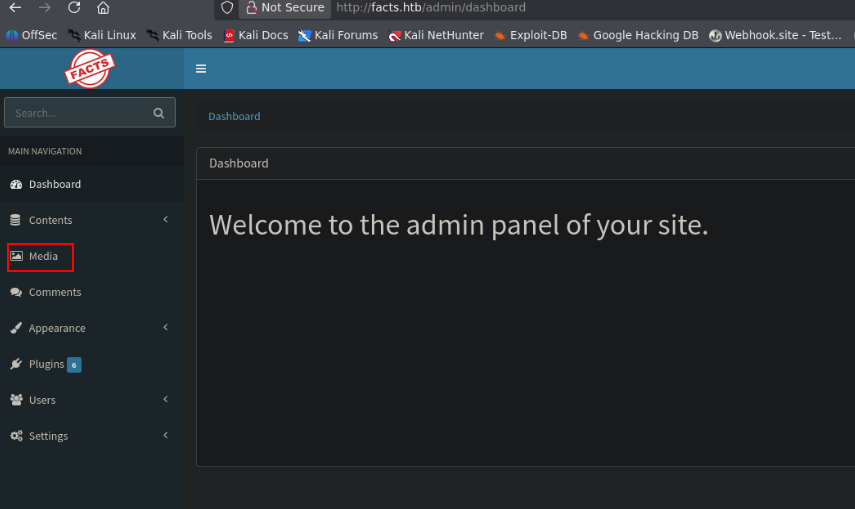Viewport: 855px width, 509px height.
Task: Click the Plugins plug icon
Action: pos(16,364)
